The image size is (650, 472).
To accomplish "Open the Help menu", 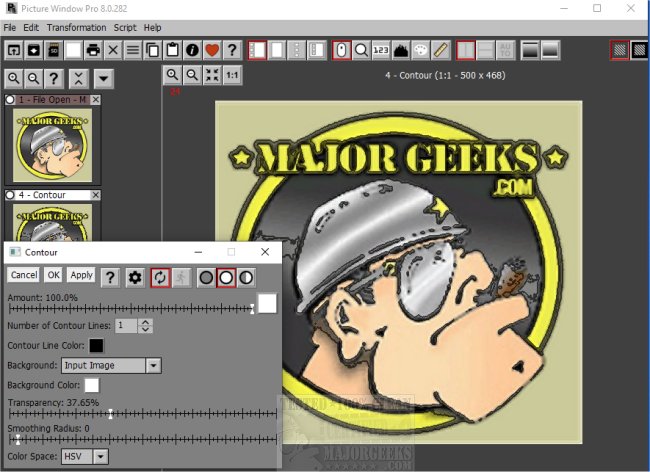I will (x=153, y=28).
